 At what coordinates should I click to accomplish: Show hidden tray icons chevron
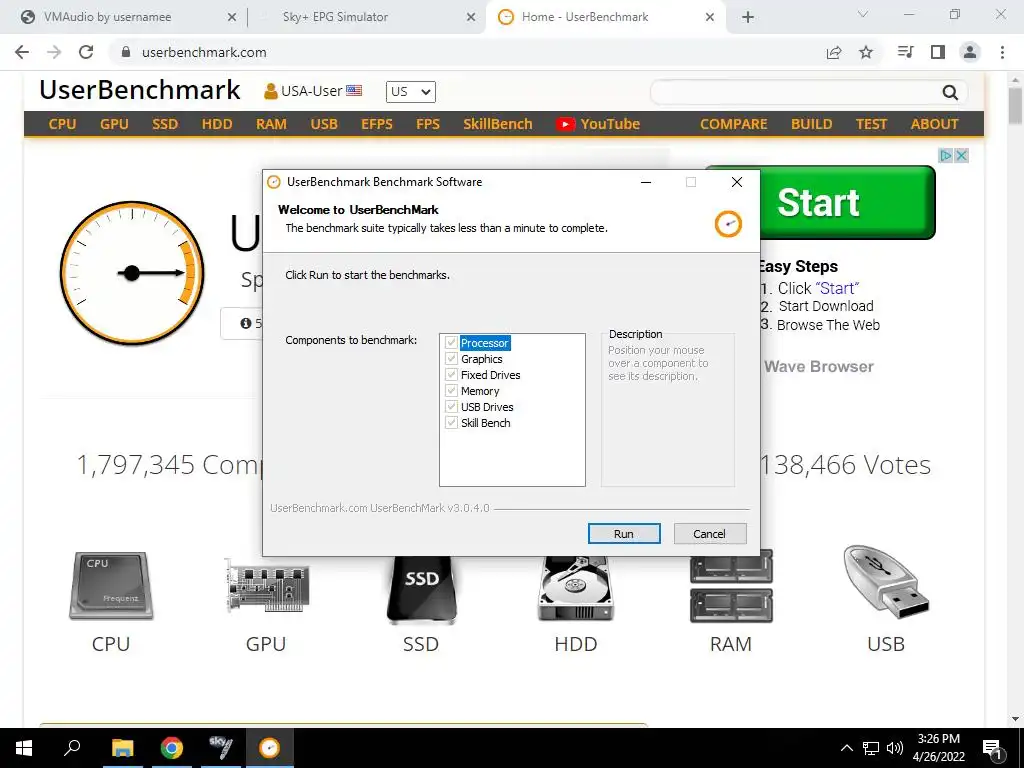tap(846, 748)
